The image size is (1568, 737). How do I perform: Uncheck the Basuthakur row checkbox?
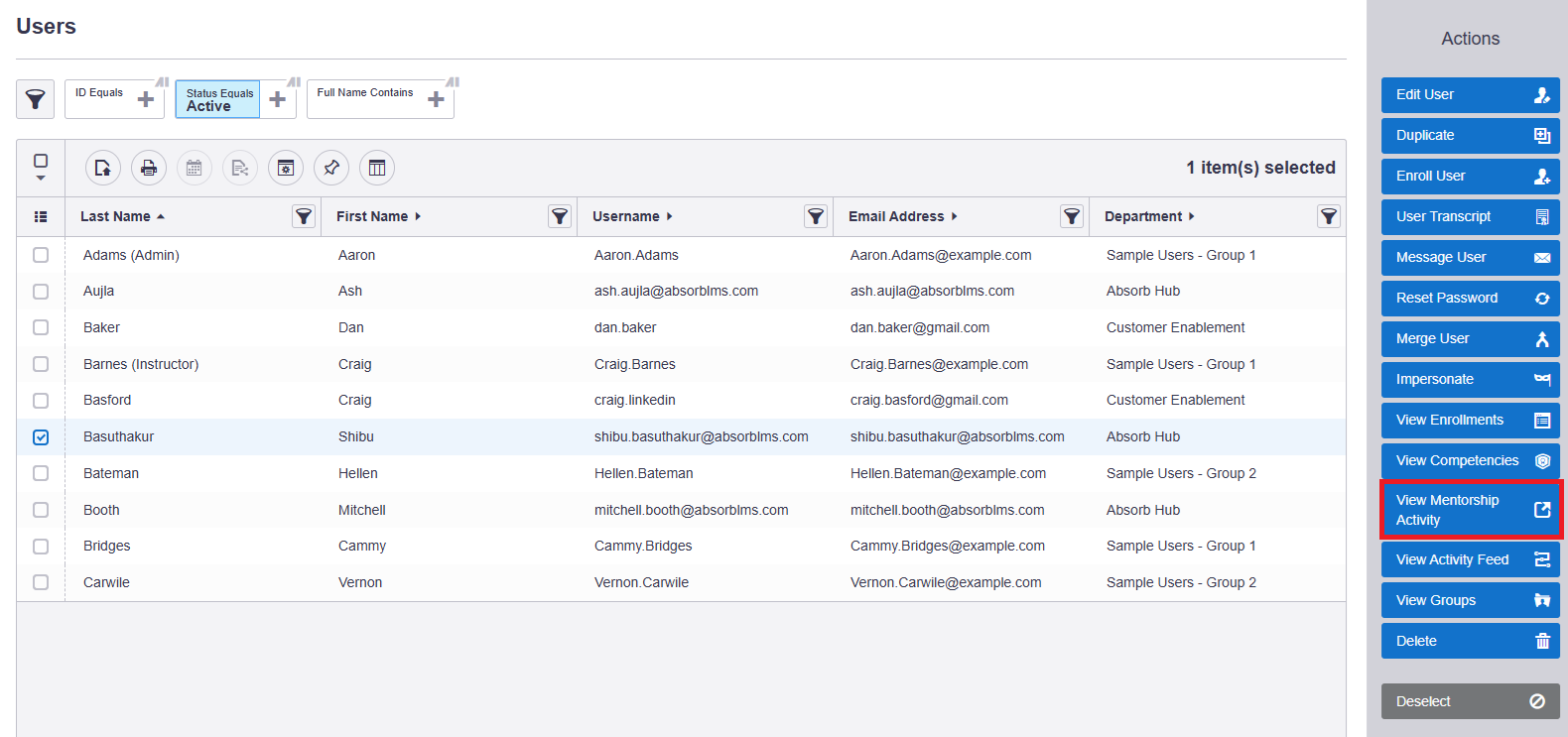point(41,437)
